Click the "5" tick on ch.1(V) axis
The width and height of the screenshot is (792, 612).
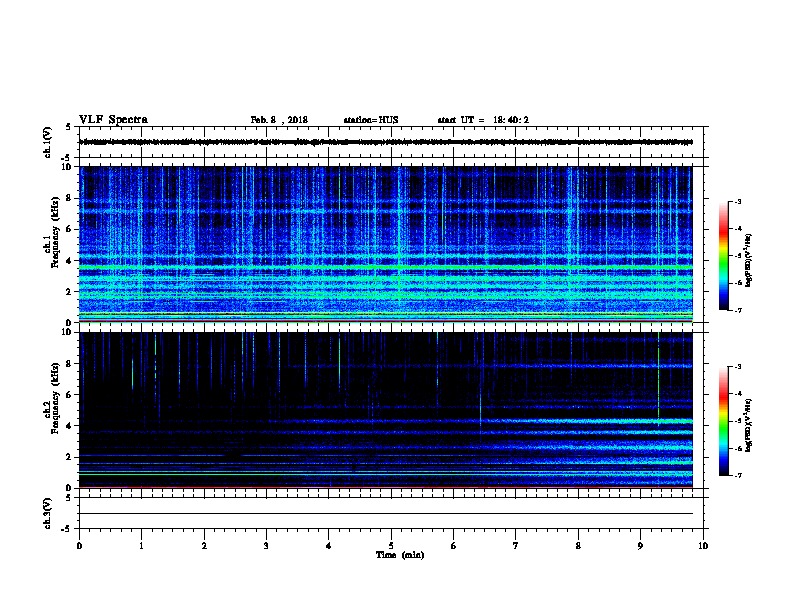[69, 127]
